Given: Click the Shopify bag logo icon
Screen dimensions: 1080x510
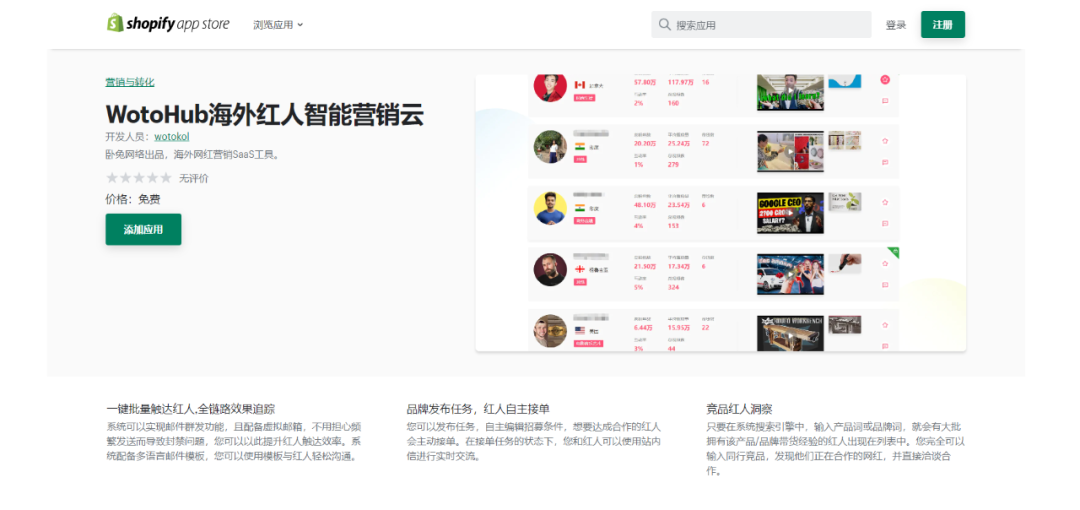Looking at the screenshot, I should coord(115,23).
